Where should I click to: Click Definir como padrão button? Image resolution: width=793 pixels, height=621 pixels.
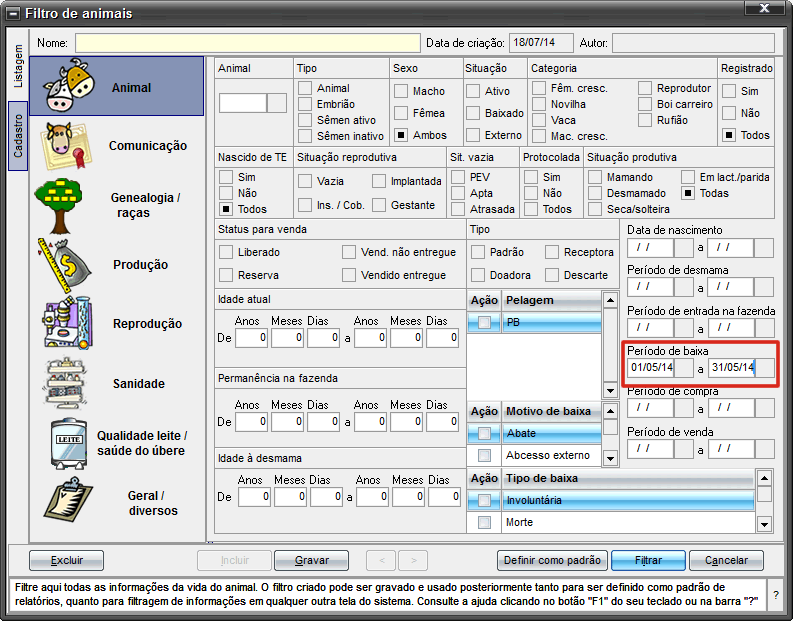pyautogui.click(x=552, y=560)
